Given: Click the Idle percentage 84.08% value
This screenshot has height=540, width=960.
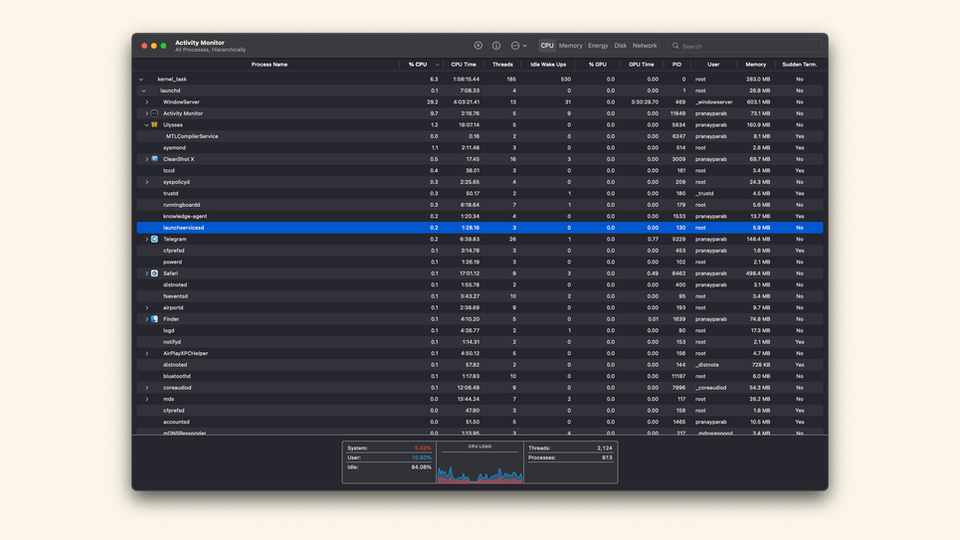Looking at the screenshot, I should (x=421, y=467).
